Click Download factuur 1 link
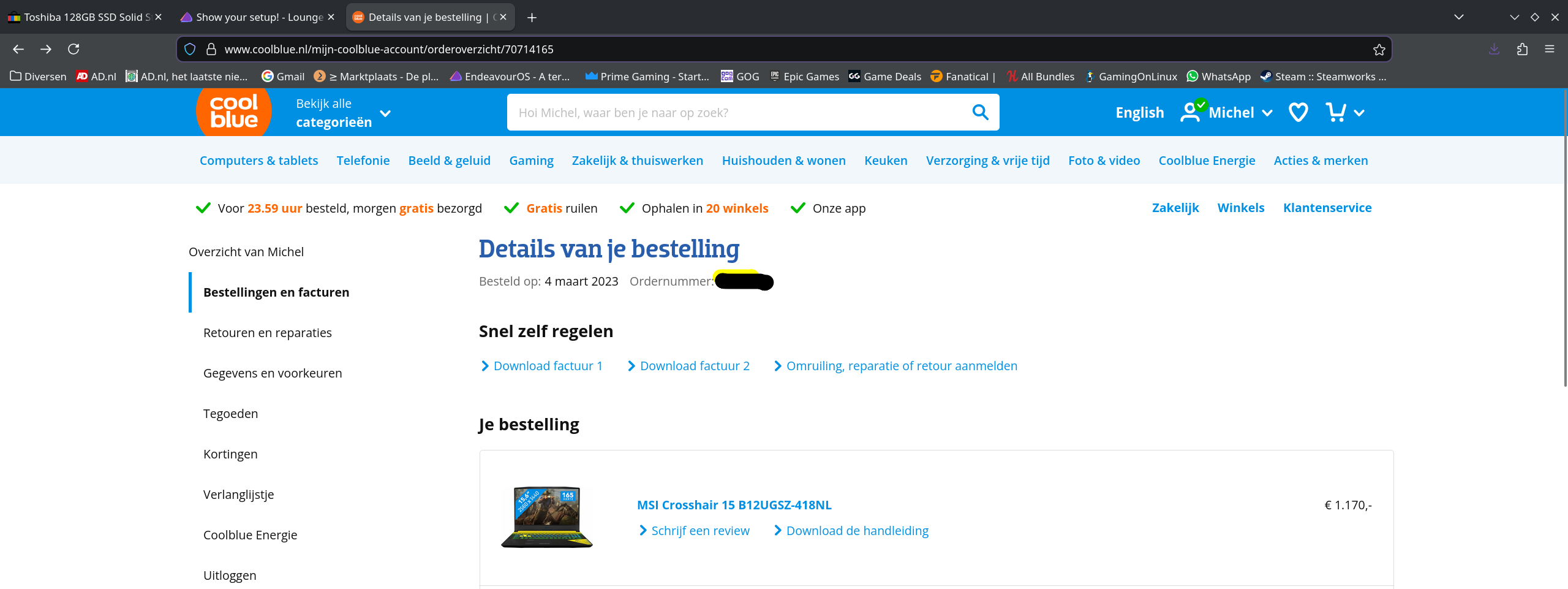Screen dimensions: 1568x589 point(548,366)
